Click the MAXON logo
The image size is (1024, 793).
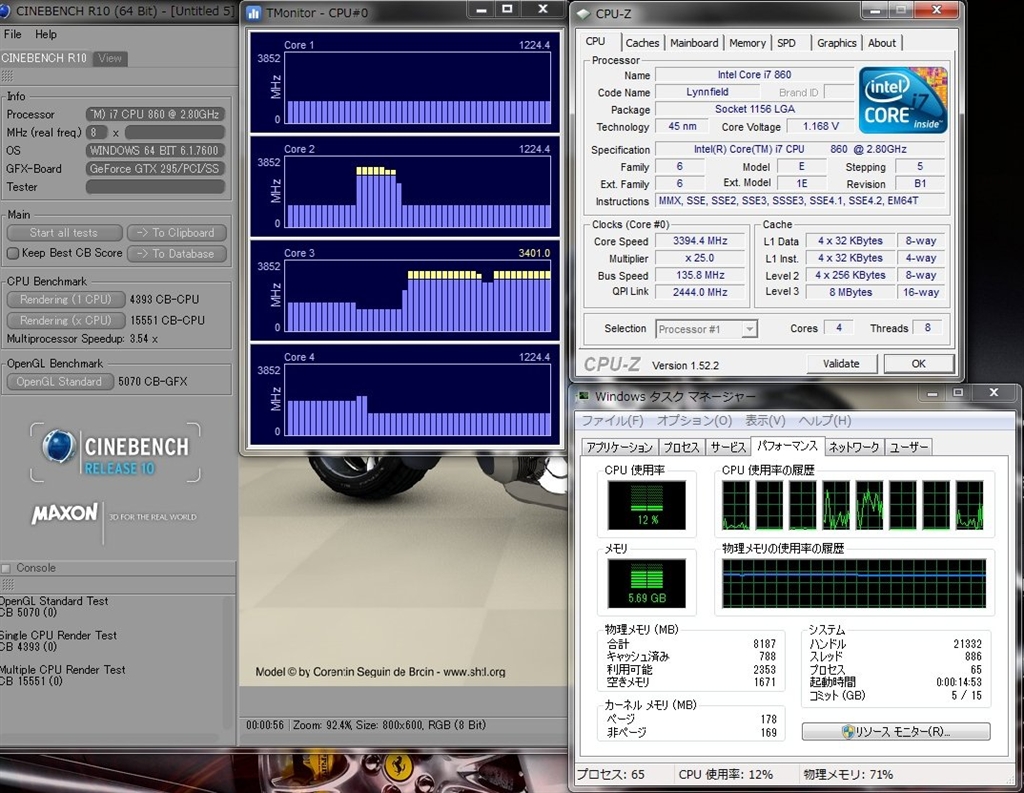[x=64, y=514]
